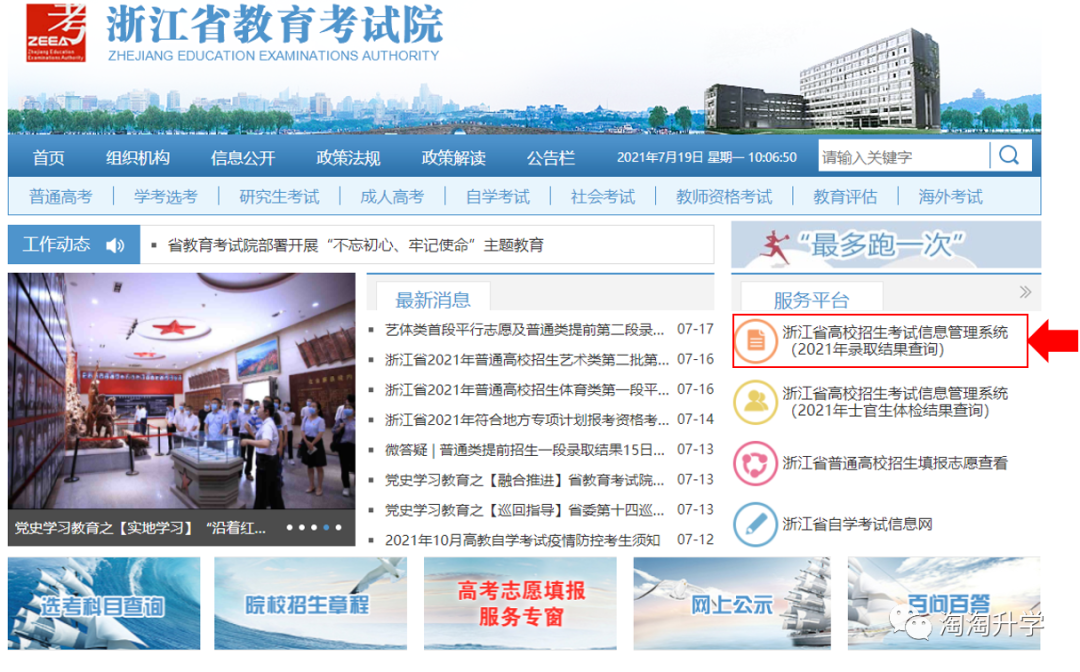Open the 高考志愿填报服务专窗 banner
This screenshot has height=672, width=1080.
coord(520,604)
